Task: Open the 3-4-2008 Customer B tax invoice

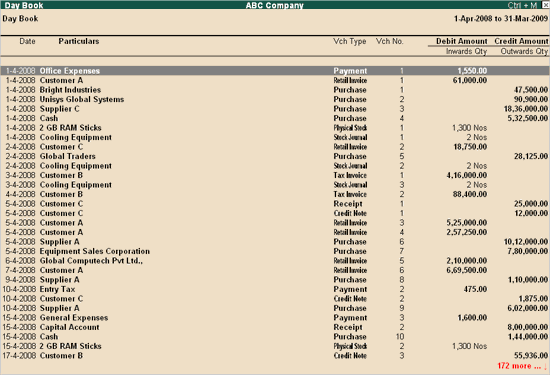Action: 275,175
